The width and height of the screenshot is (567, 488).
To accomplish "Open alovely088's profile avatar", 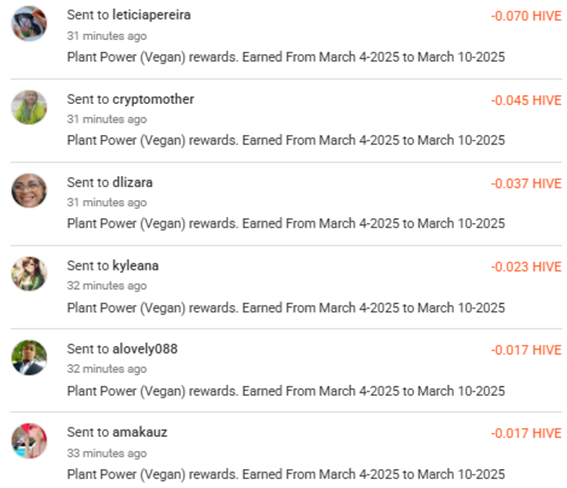I will coord(29,357).
